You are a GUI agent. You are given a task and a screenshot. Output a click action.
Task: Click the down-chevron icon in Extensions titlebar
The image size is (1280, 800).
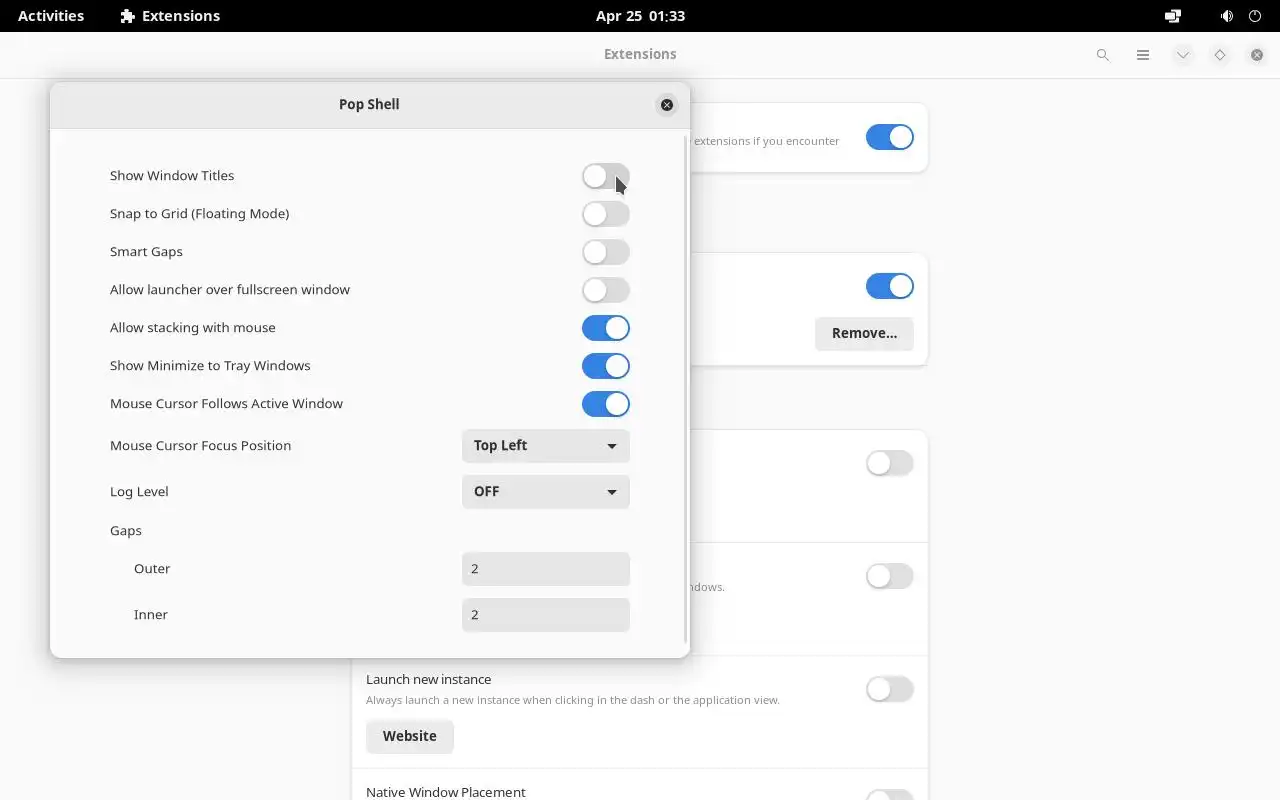pos(1183,55)
